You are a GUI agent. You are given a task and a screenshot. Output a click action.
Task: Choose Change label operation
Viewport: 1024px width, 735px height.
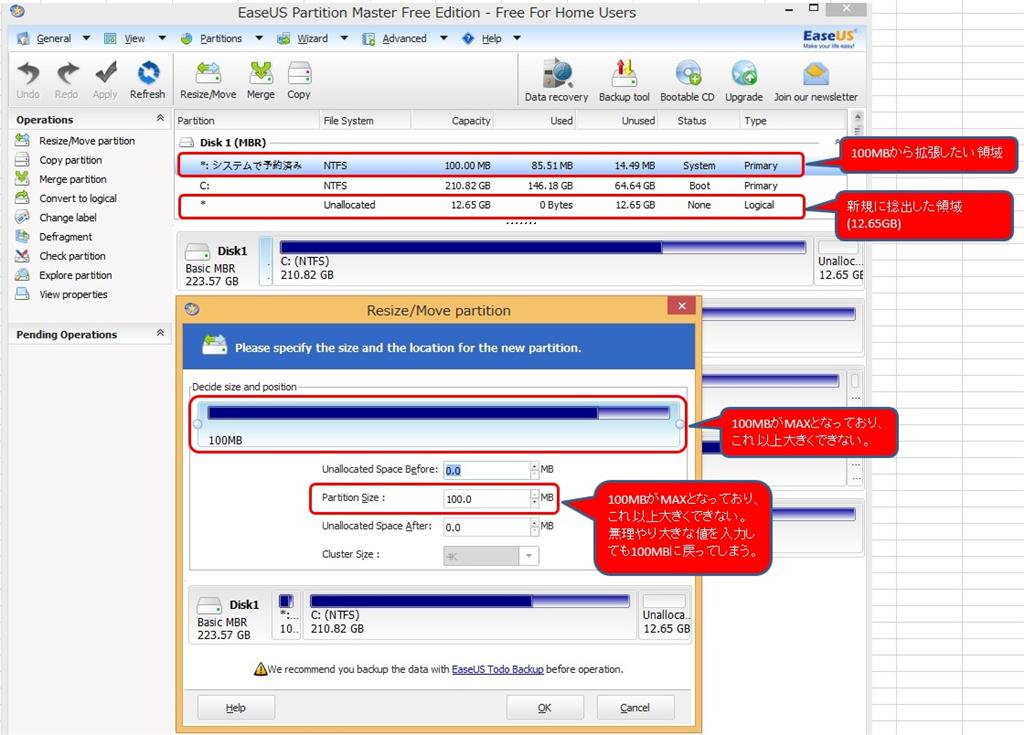click(x=68, y=218)
